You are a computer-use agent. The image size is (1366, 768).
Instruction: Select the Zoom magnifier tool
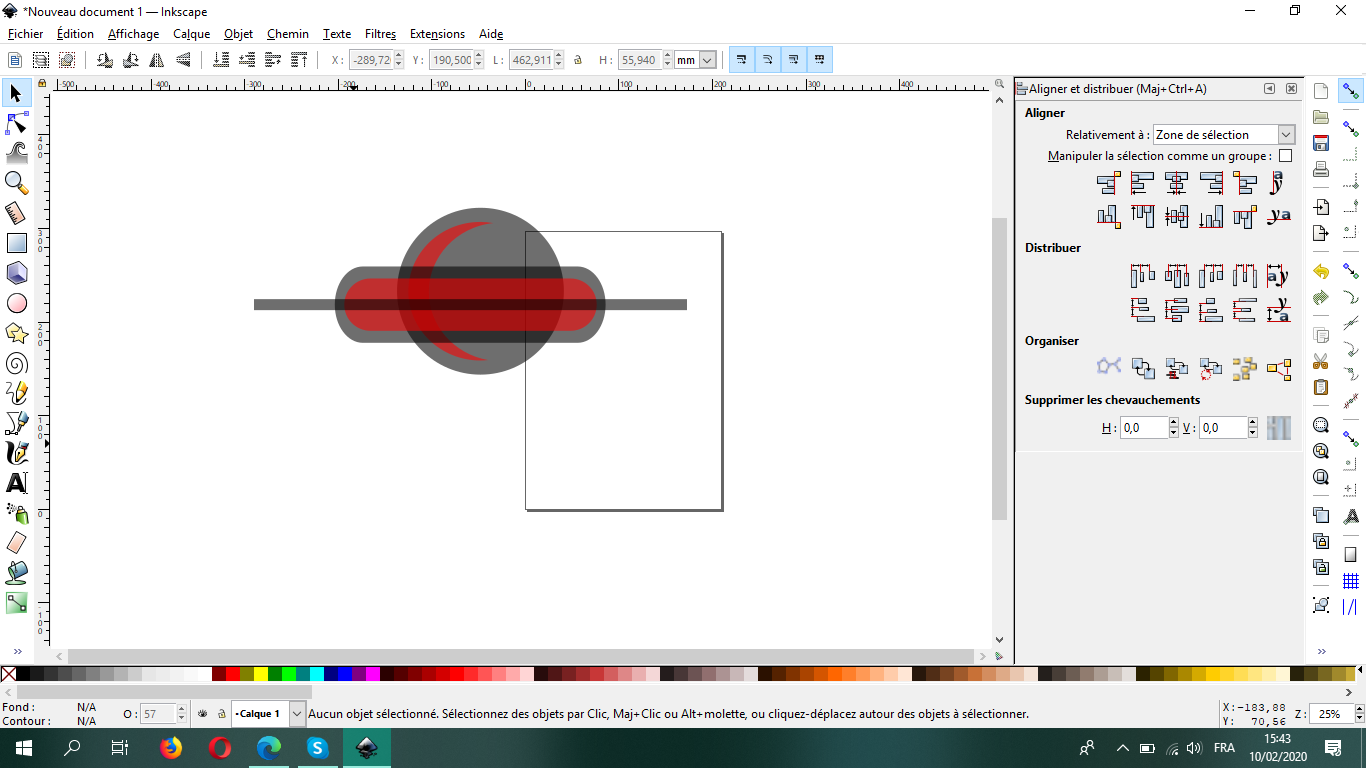(x=16, y=182)
